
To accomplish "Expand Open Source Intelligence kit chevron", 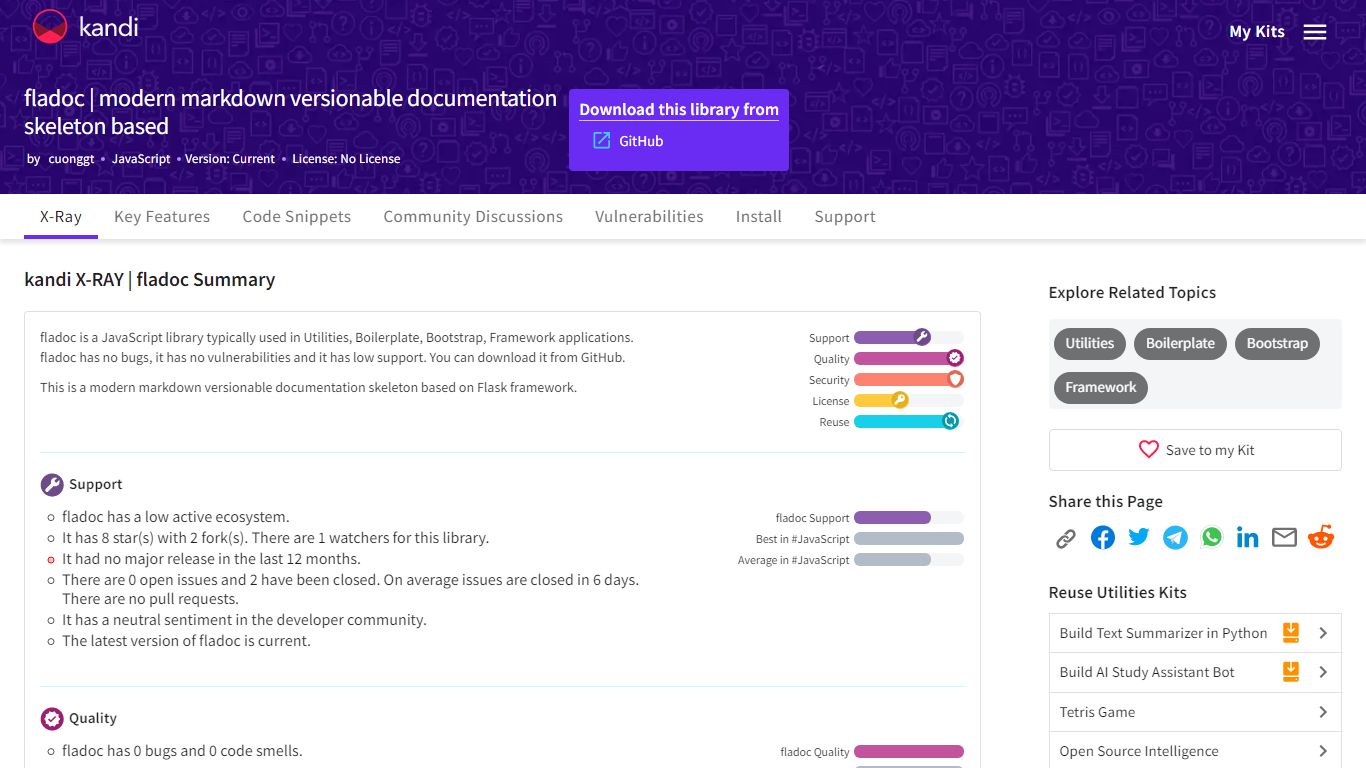I will tap(1323, 751).
